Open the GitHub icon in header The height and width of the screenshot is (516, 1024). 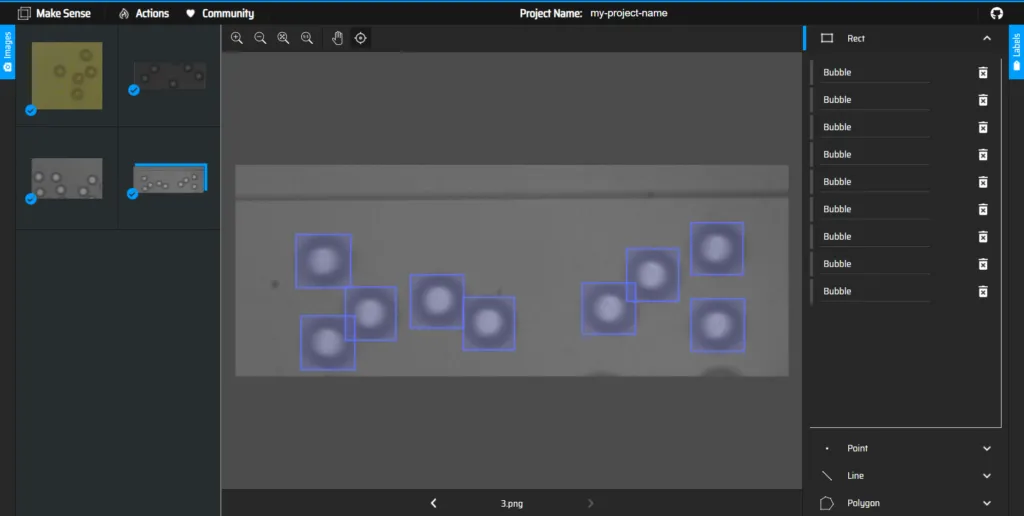997,13
